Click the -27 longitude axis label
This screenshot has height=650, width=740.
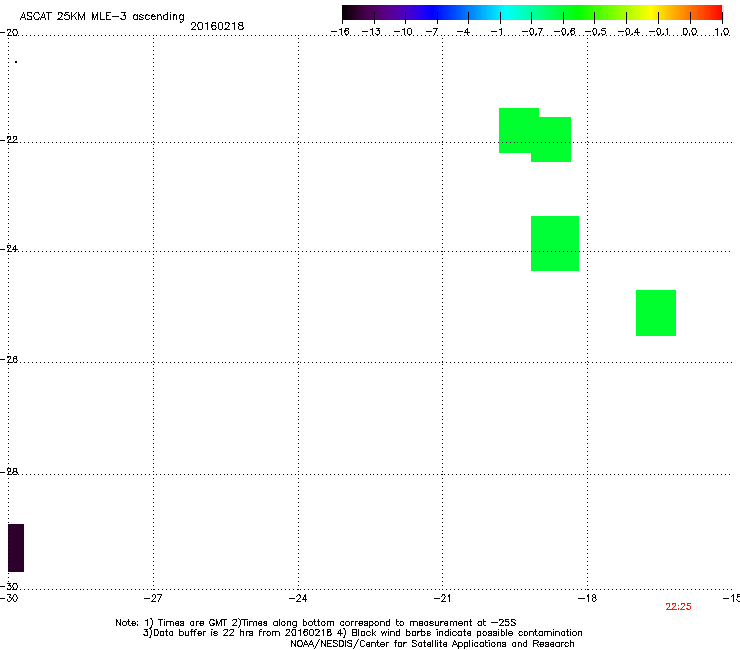point(153,598)
